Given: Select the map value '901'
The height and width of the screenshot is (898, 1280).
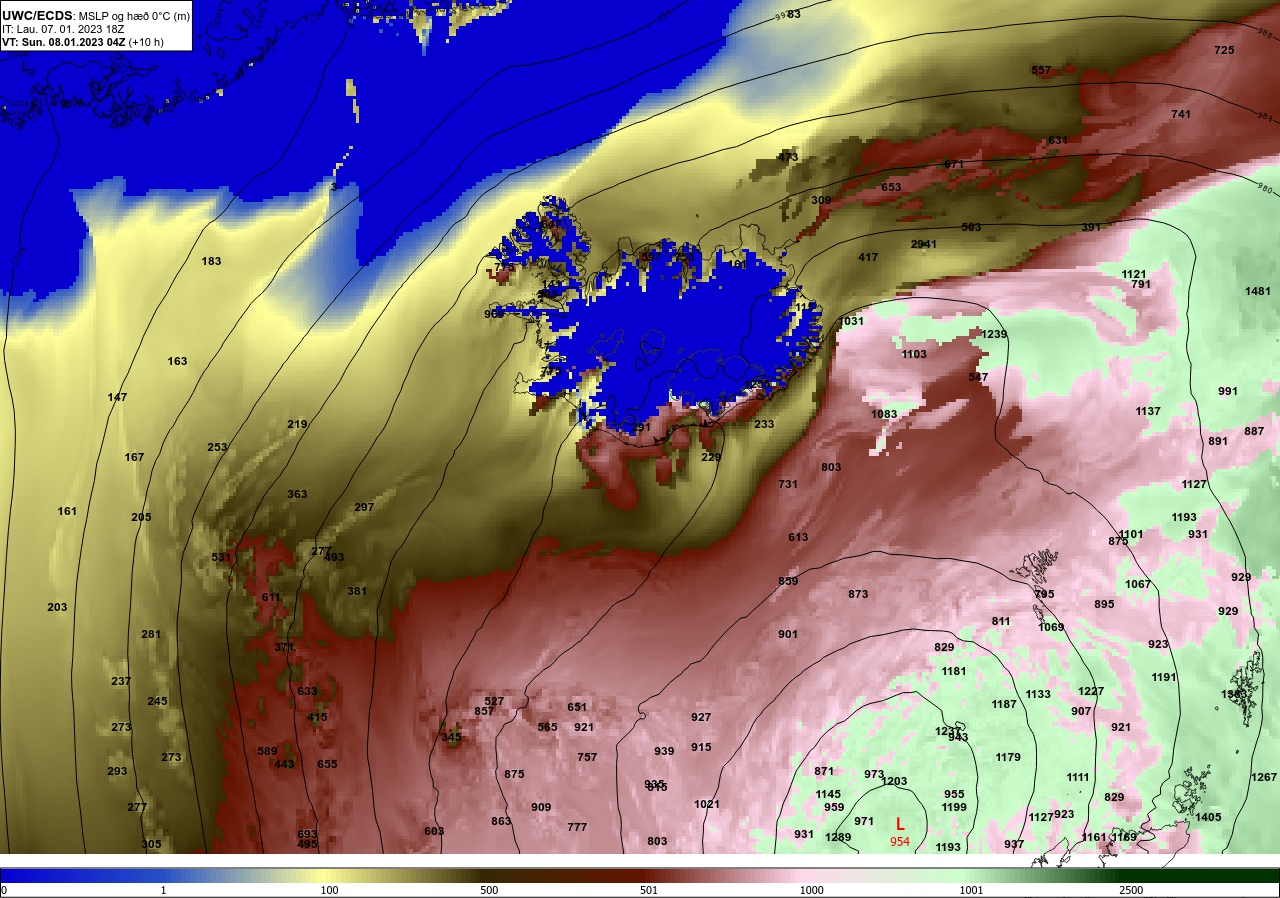Looking at the screenshot, I should (x=788, y=634).
